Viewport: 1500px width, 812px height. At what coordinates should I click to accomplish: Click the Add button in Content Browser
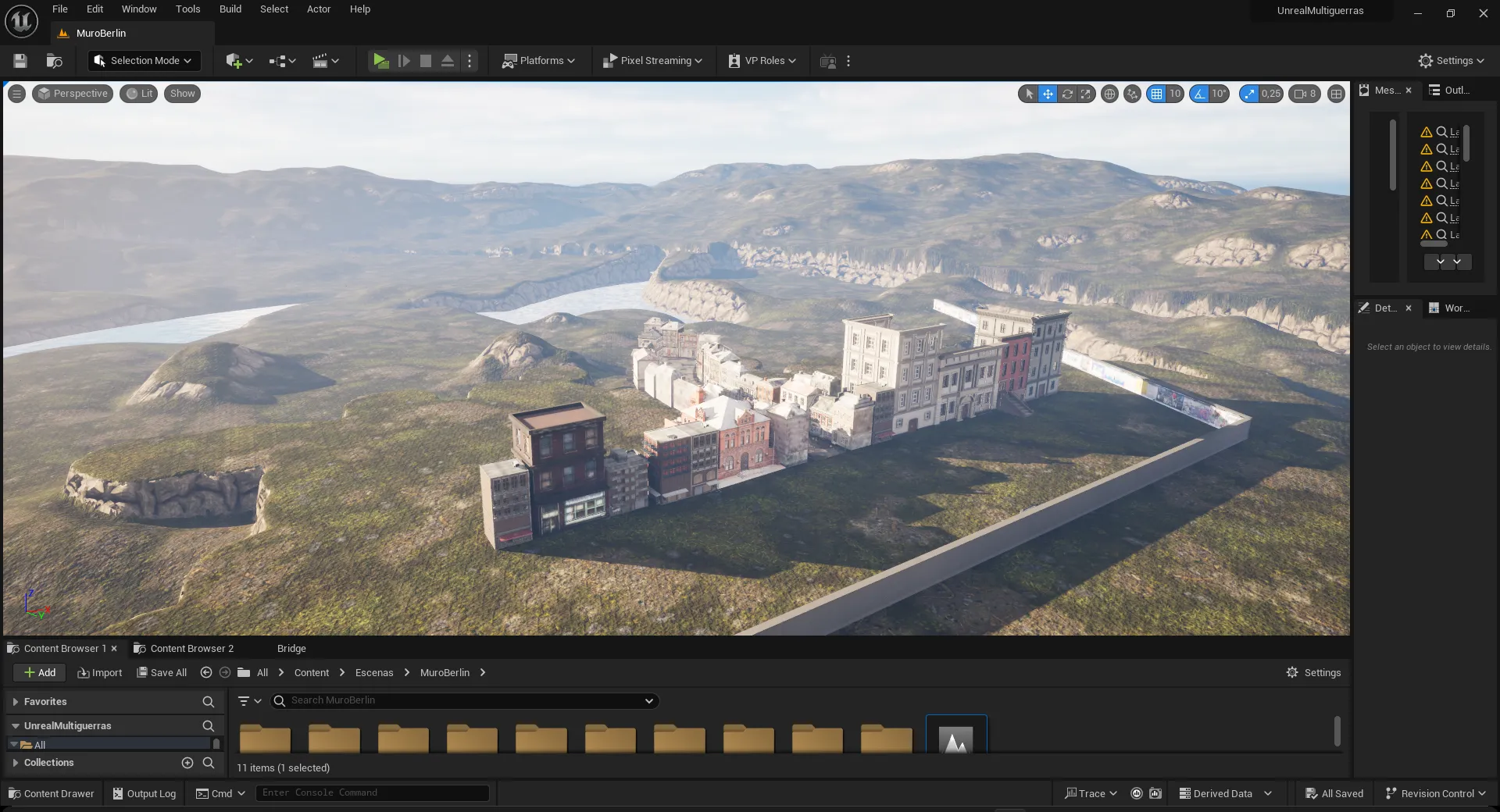tap(39, 673)
